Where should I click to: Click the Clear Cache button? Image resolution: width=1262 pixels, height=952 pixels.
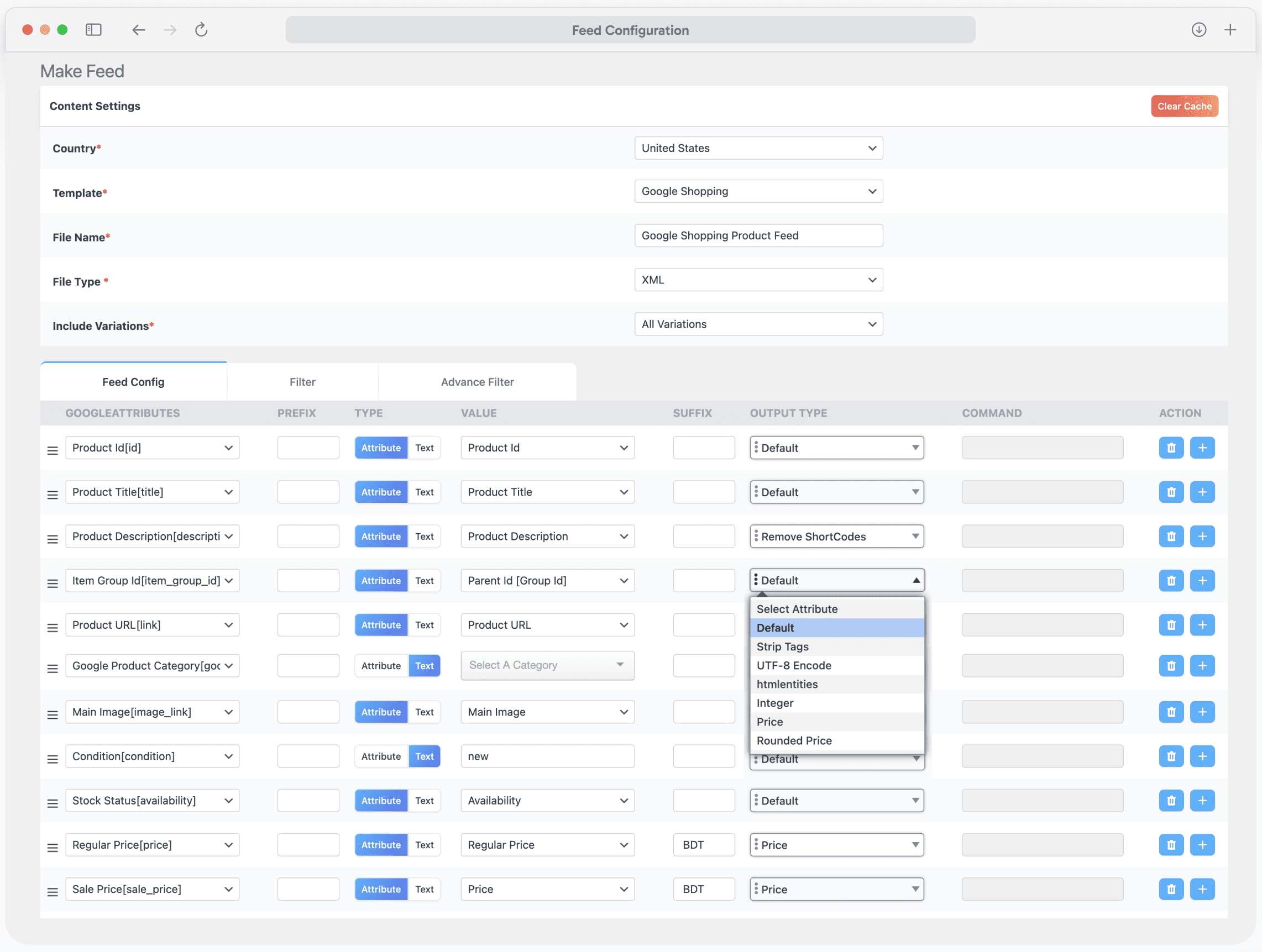click(1185, 106)
